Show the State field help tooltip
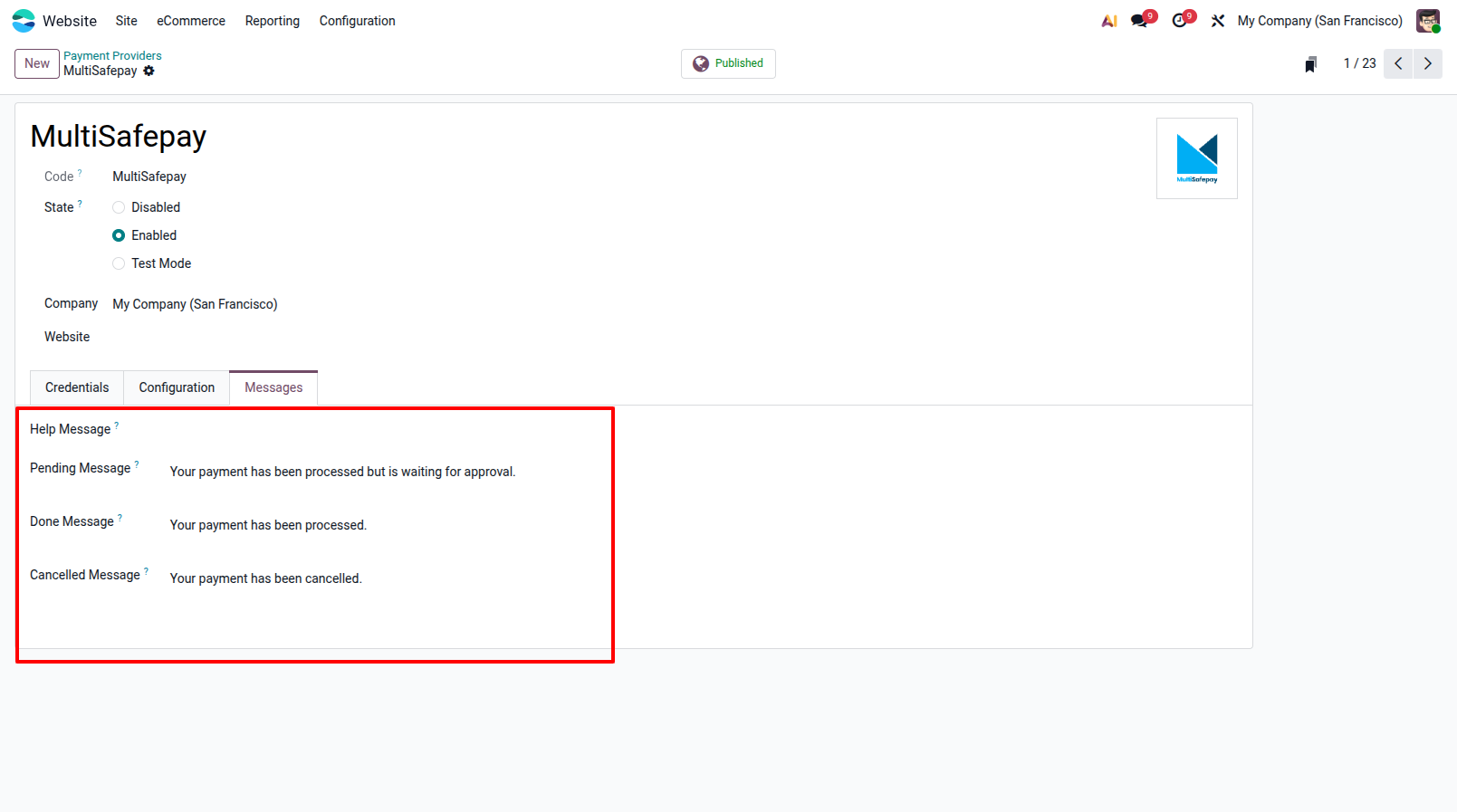 pos(80,203)
